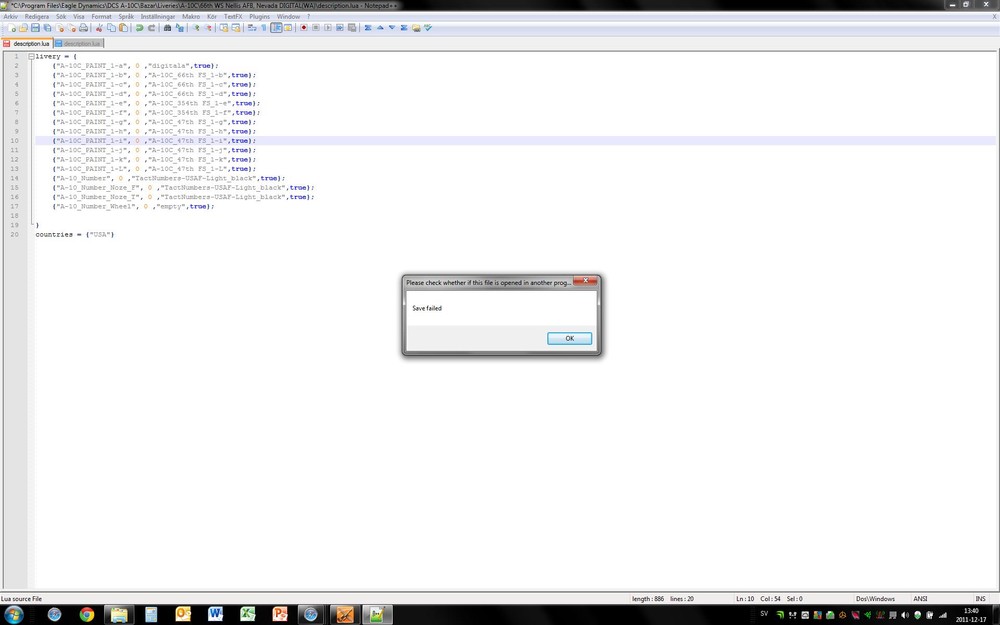Click the New file toolbar icon
The image size is (1000, 625).
(11, 28)
